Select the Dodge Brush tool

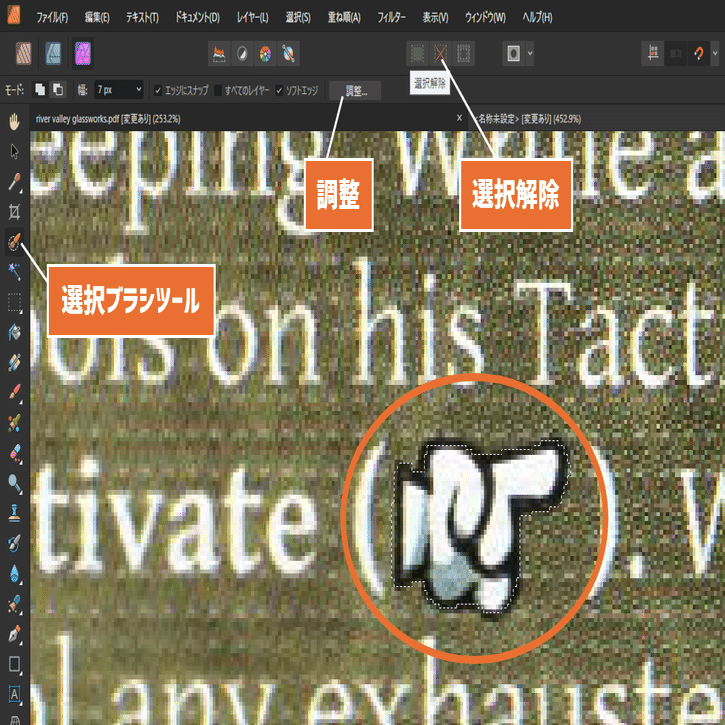14,484
